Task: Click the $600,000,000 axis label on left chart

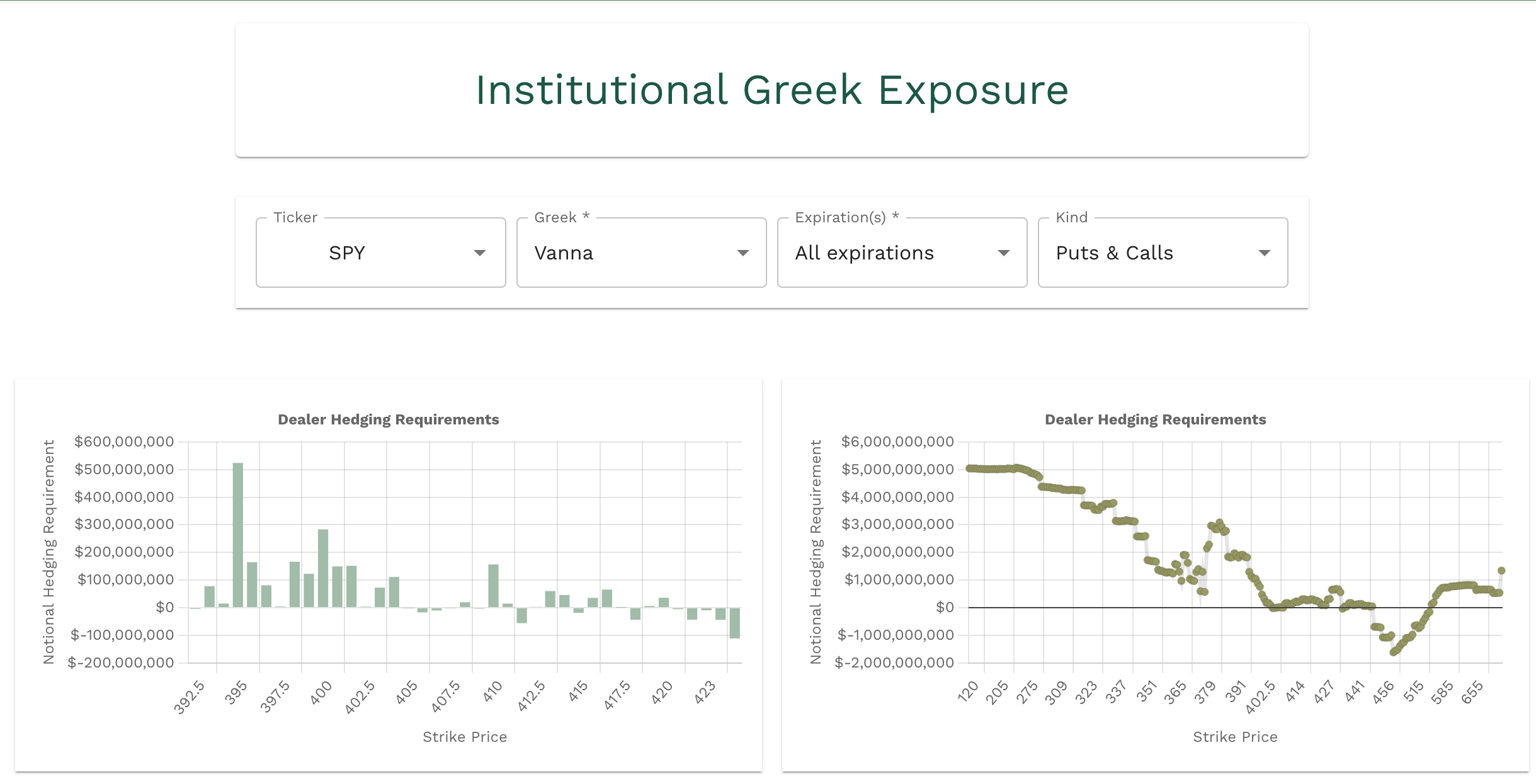Action: click(x=124, y=441)
